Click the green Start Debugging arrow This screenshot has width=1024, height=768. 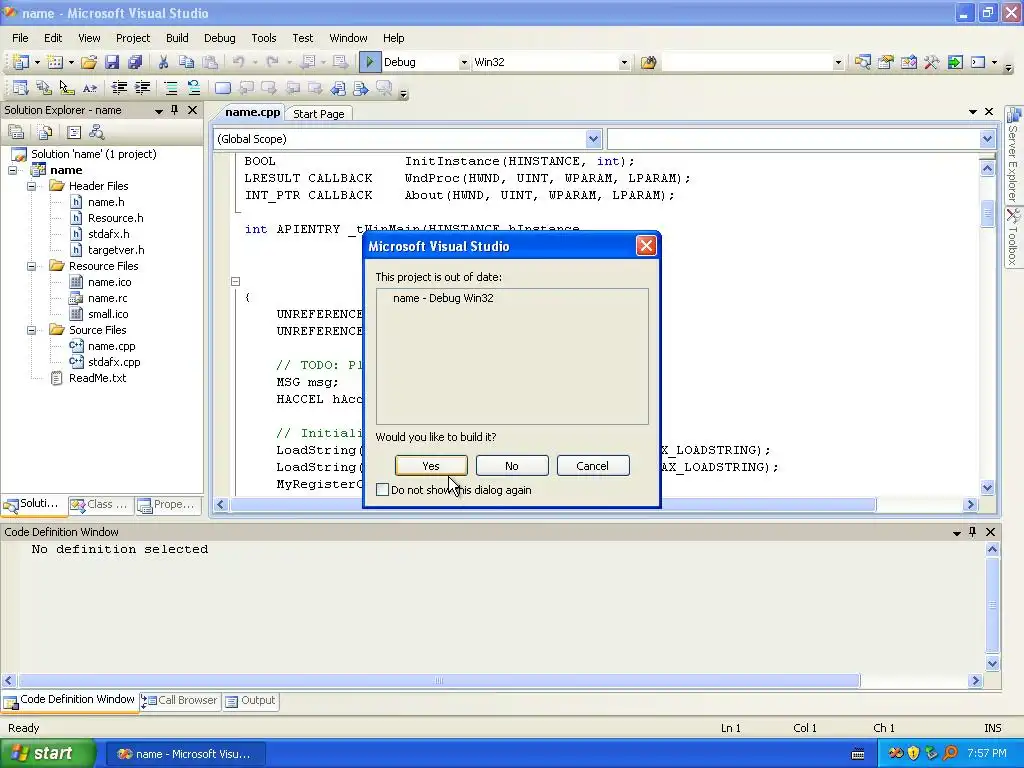[370, 62]
